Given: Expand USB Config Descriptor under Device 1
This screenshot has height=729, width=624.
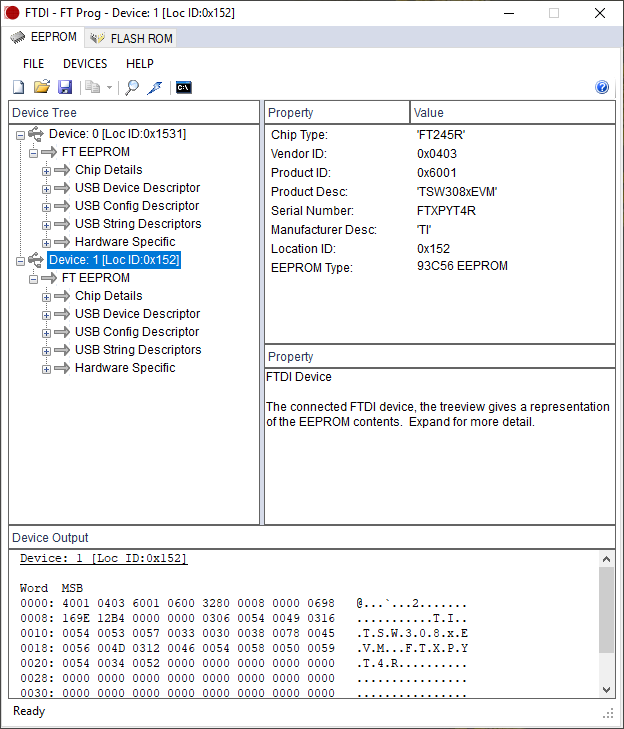Looking at the screenshot, I should [46, 333].
